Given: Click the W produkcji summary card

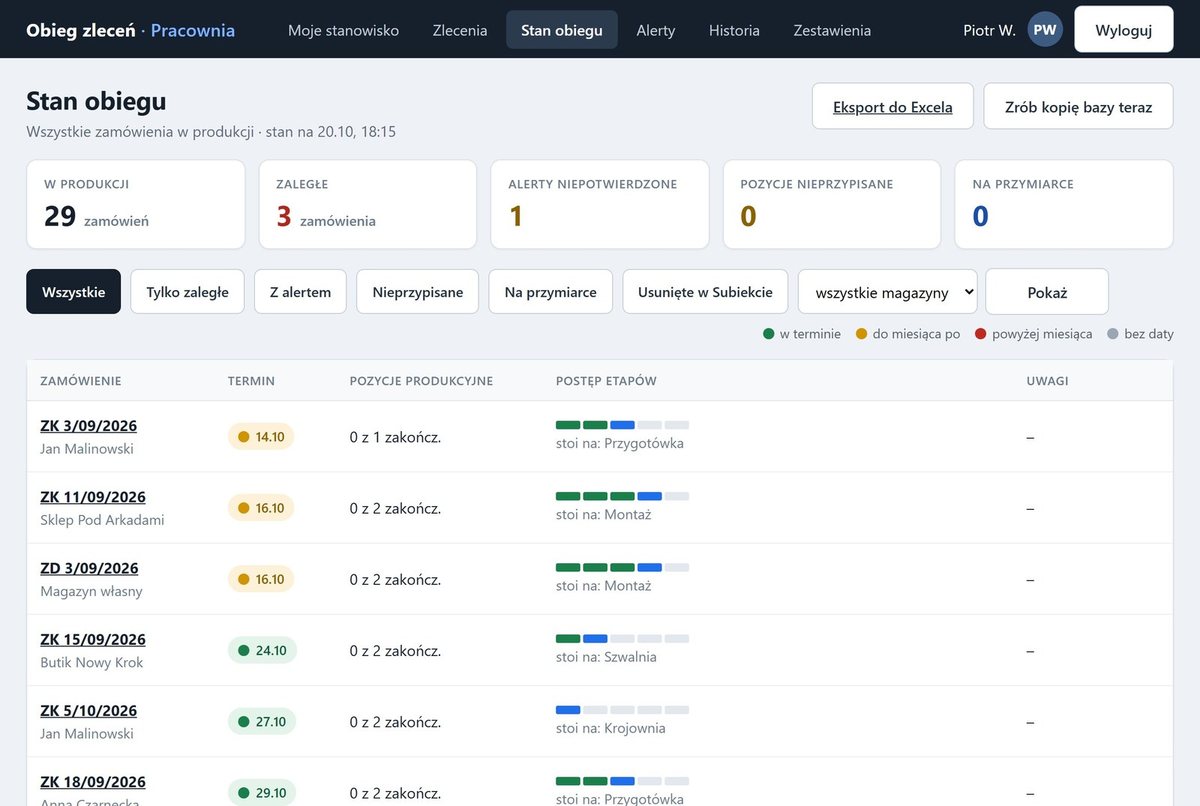Looking at the screenshot, I should click(x=136, y=204).
